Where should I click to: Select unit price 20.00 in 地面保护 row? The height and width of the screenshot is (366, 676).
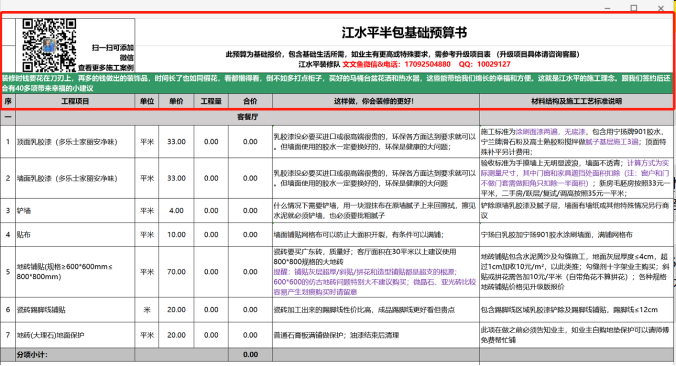176,335
